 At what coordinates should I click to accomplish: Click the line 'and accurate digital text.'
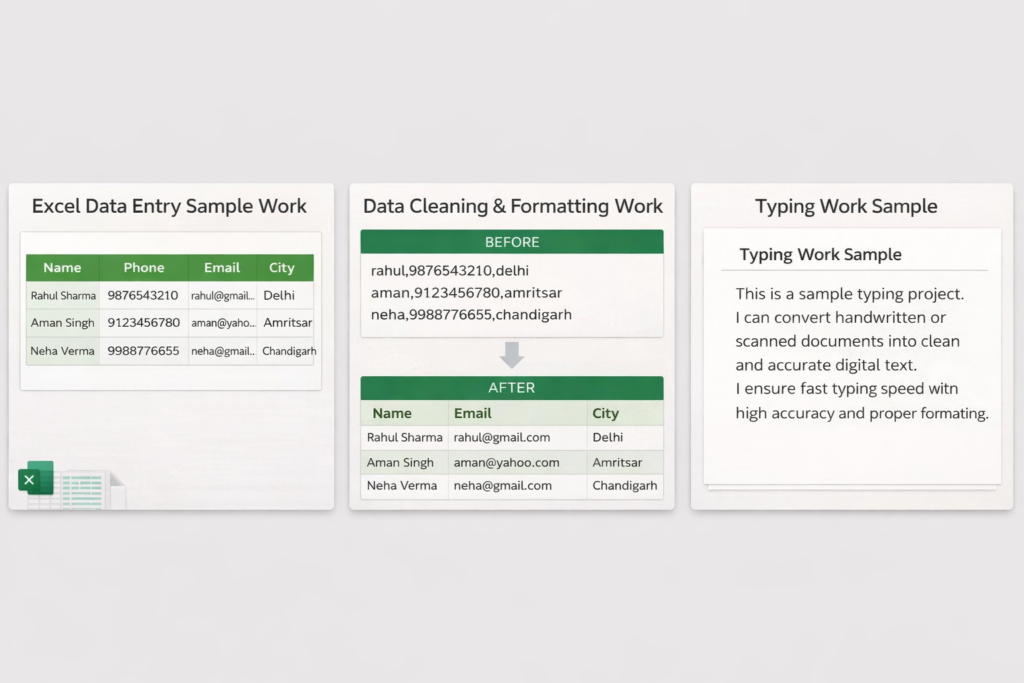[826, 365]
